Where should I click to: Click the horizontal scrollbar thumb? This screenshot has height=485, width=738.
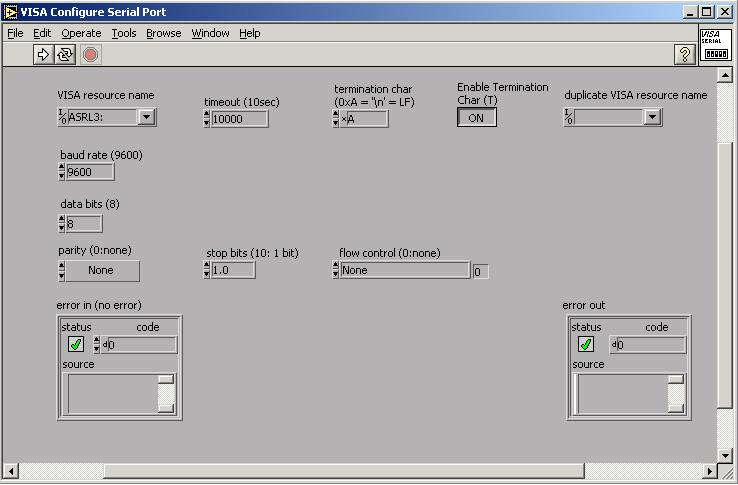(344, 471)
